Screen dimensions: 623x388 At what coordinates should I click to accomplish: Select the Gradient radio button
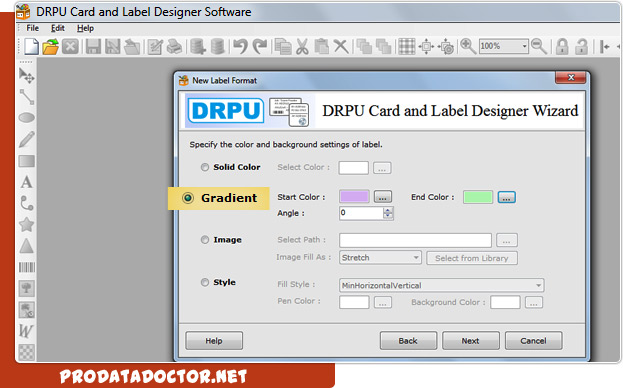point(188,198)
